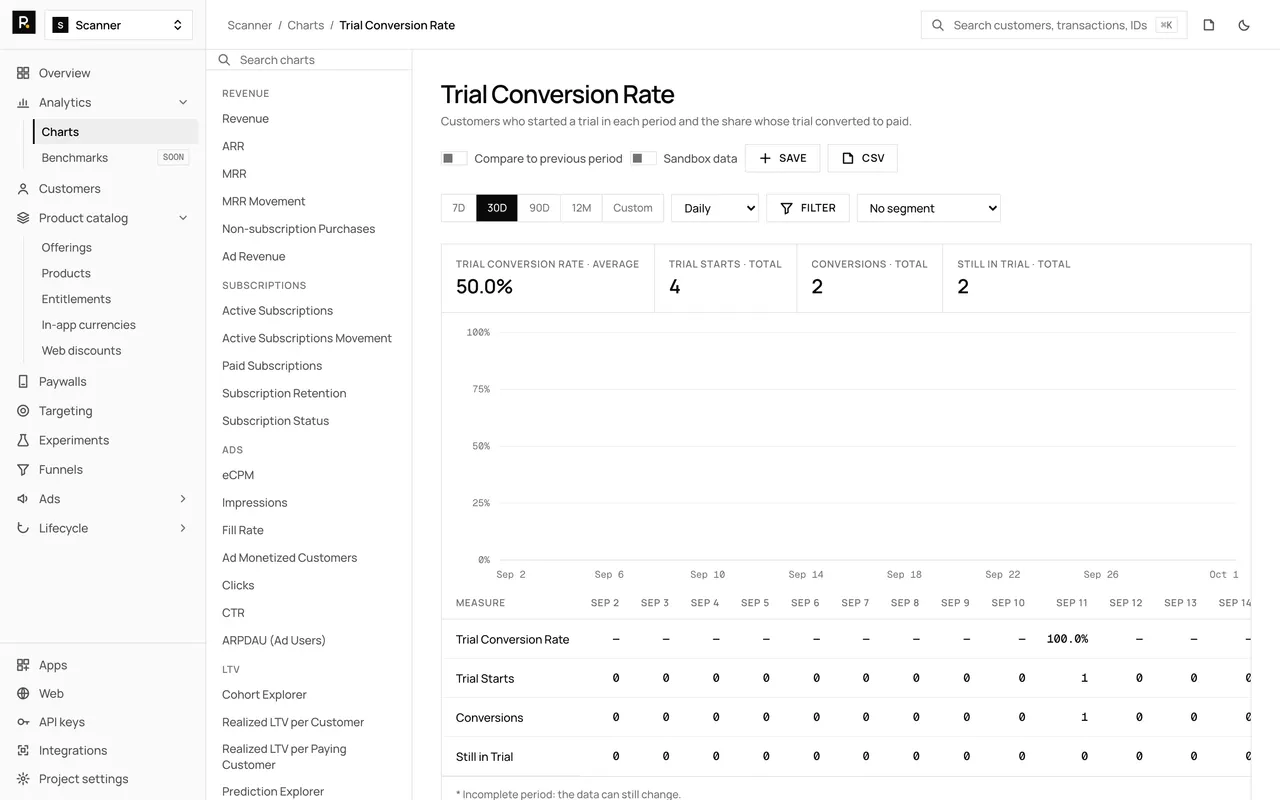Click the RevenueCat logo icon

point(24,23)
